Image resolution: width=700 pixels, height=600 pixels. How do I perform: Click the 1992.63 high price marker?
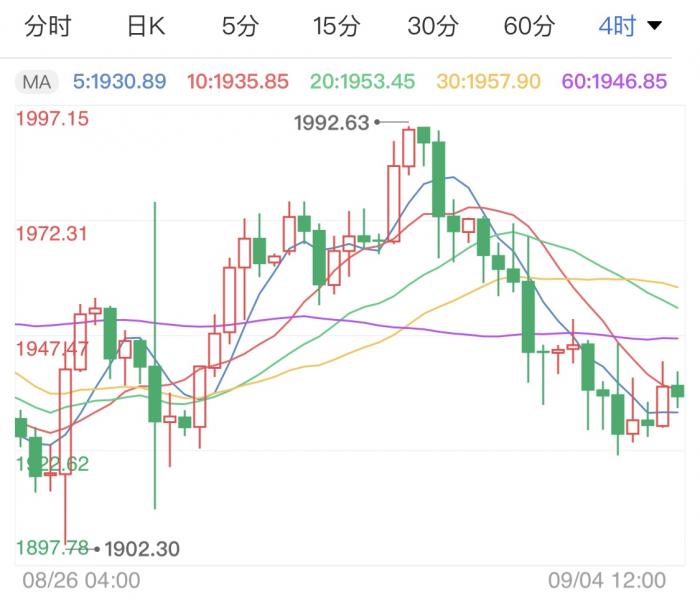coord(332,123)
